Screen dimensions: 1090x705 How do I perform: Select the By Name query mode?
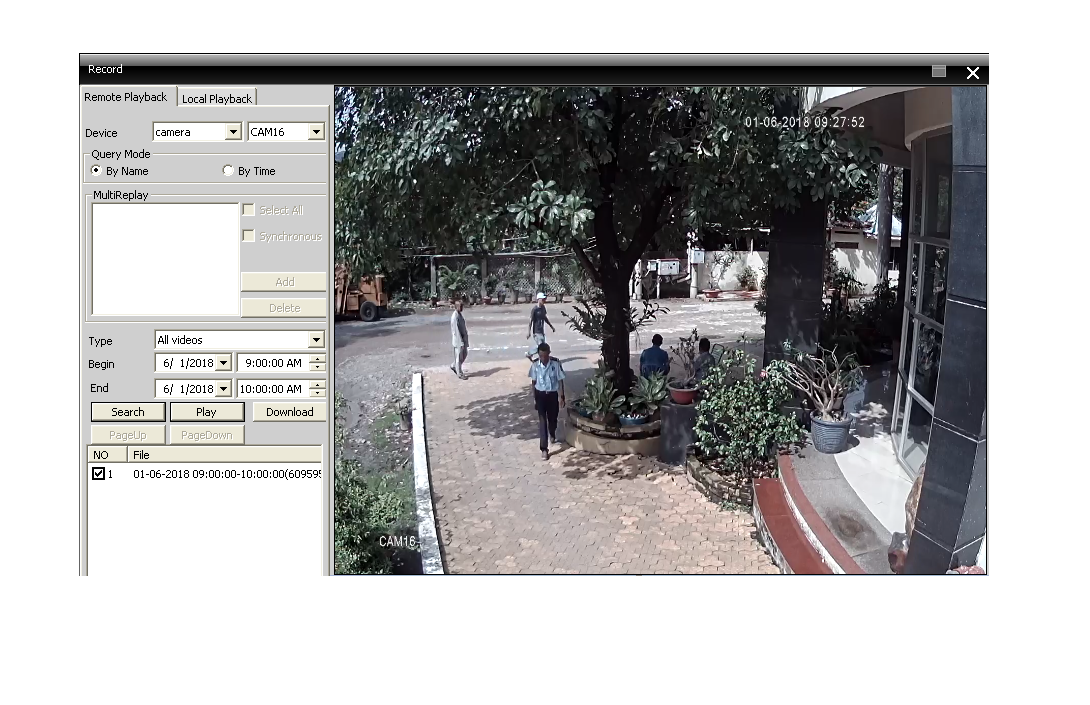pos(96,171)
